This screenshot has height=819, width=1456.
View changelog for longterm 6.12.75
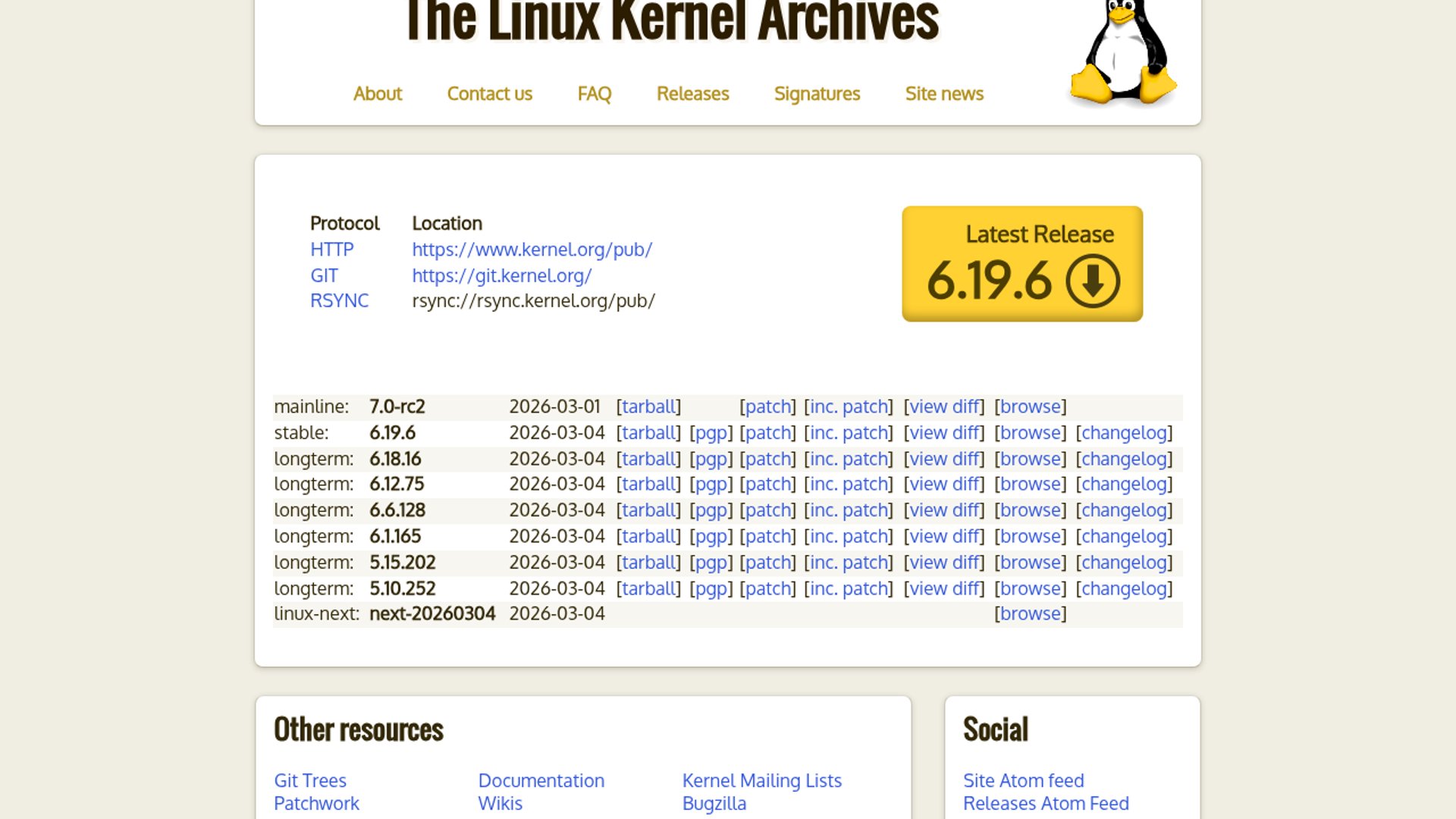(1124, 484)
